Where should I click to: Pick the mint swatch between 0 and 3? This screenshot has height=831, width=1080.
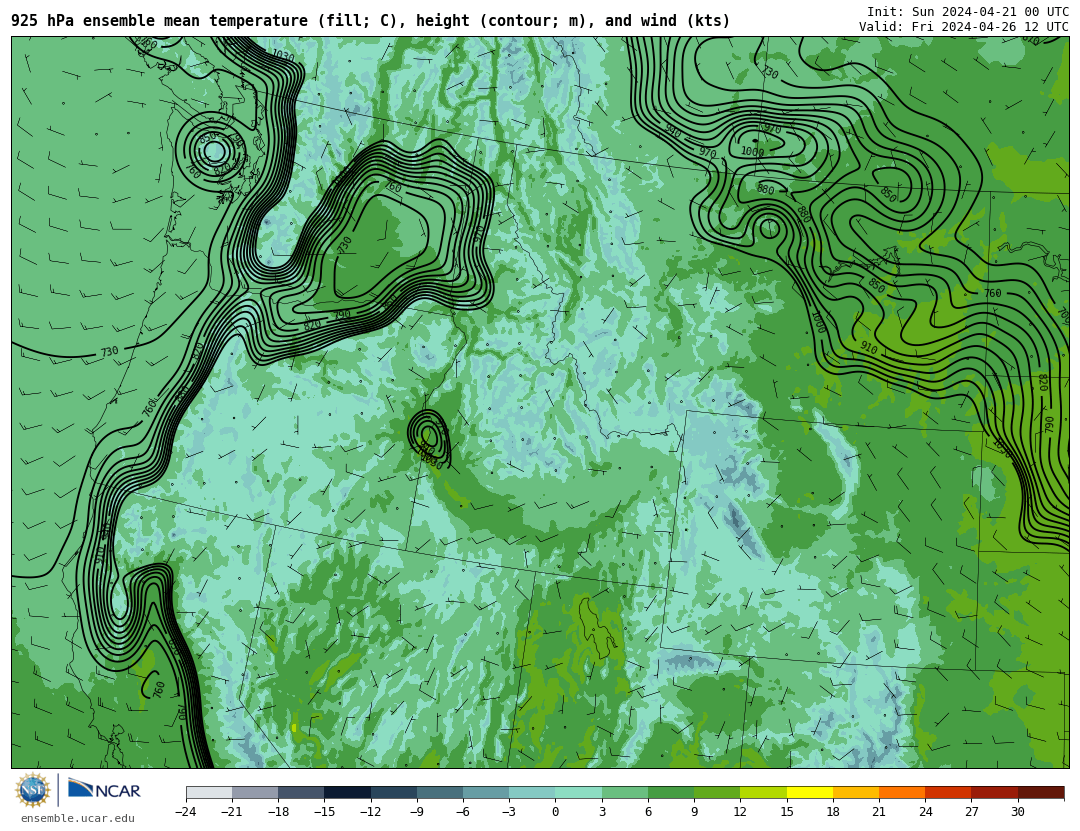click(579, 792)
